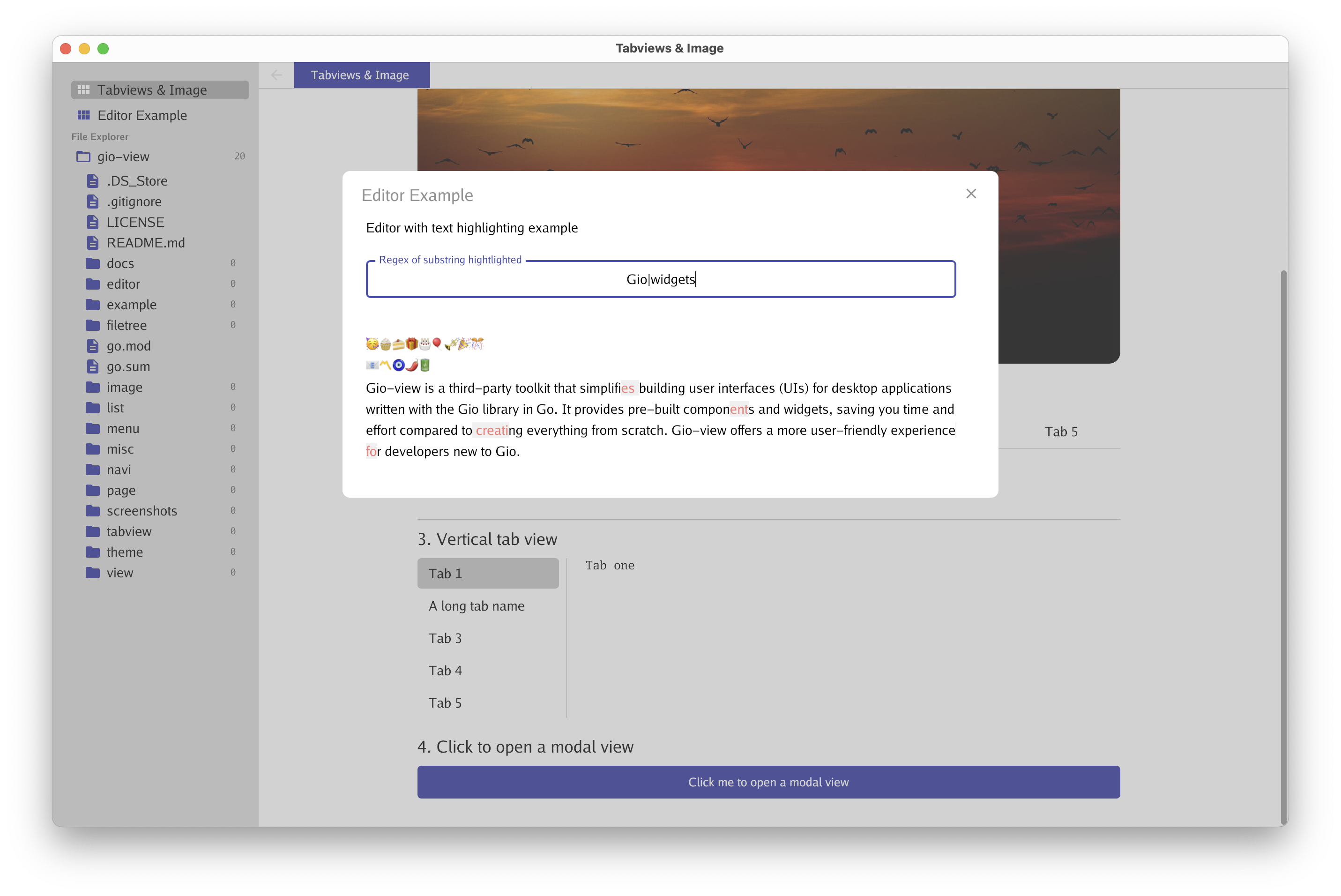1341x896 pixels.
Task: Click the back arrow icon
Action: pos(276,75)
